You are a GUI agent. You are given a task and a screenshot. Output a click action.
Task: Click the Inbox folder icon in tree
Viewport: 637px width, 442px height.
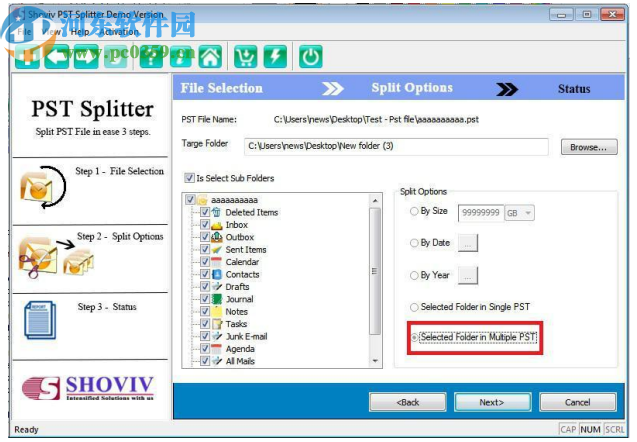pos(217,225)
